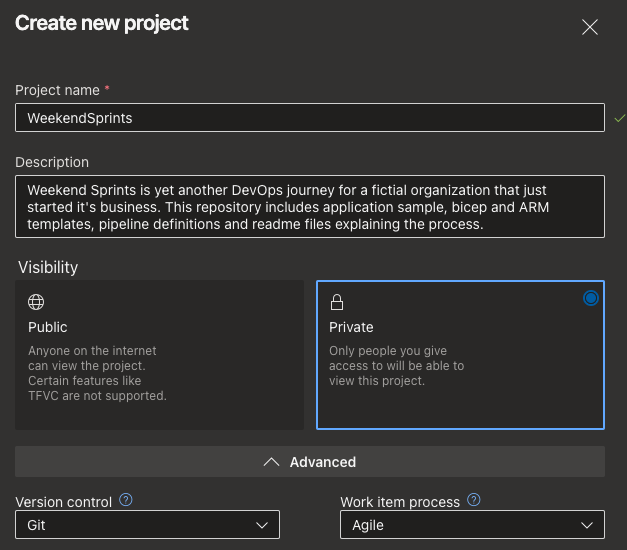Click the Project name label
The image size is (627, 550).
(x=57, y=90)
